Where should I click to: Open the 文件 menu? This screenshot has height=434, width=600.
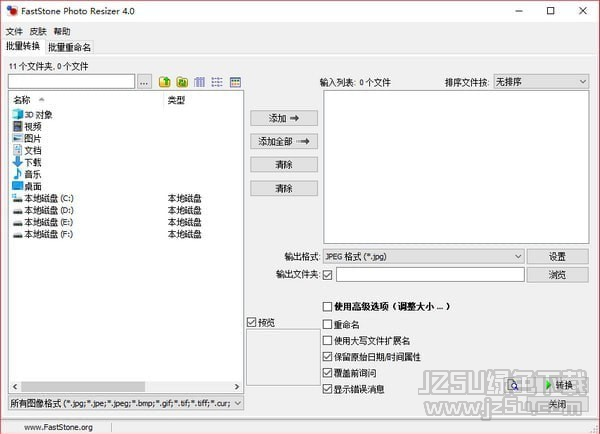click(14, 31)
